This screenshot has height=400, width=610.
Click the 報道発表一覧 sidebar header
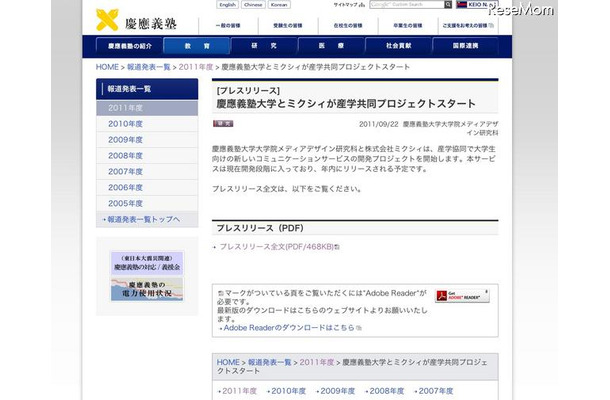tap(147, 89)
